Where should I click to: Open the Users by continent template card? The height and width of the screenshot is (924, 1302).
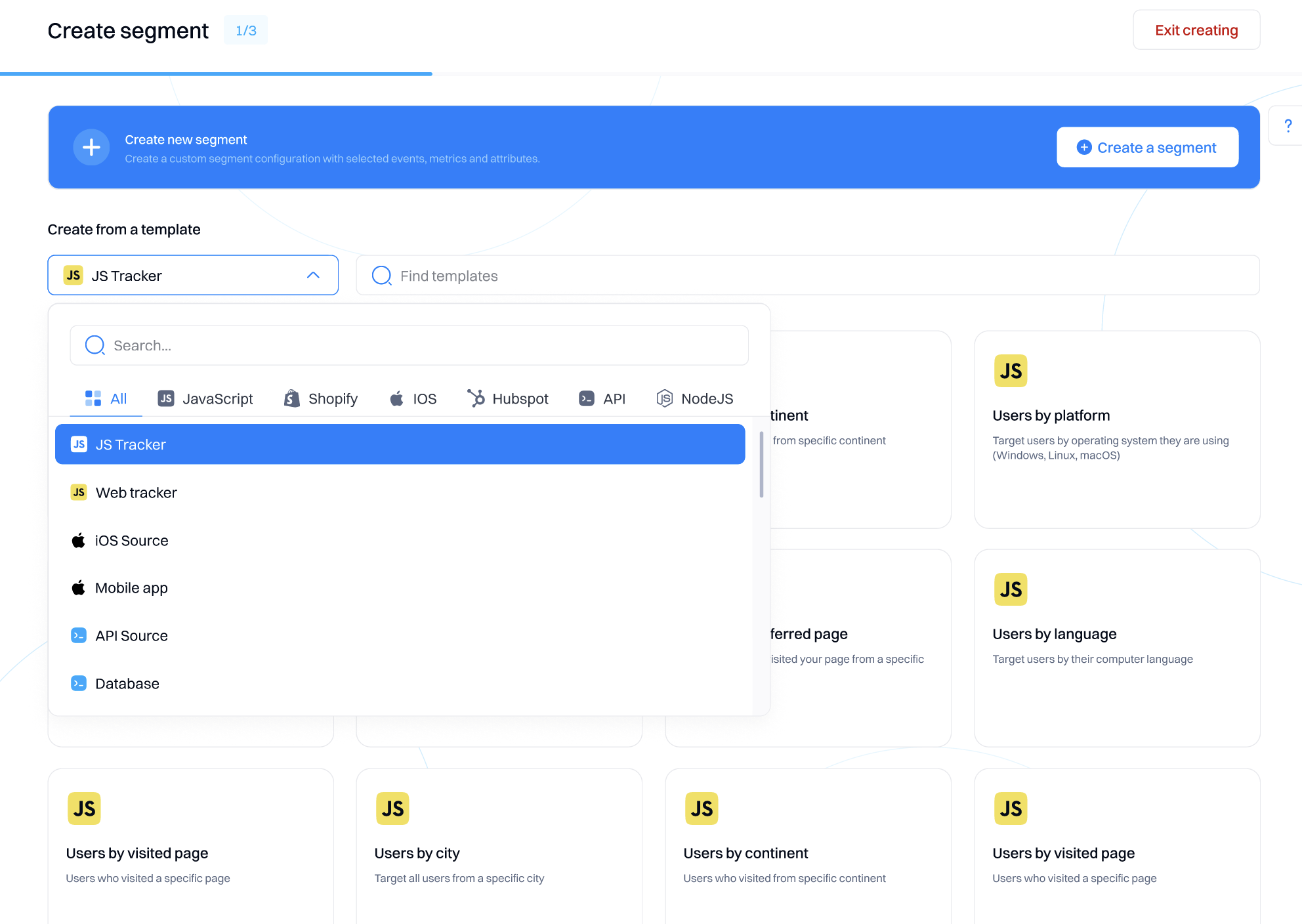[808, 853]
